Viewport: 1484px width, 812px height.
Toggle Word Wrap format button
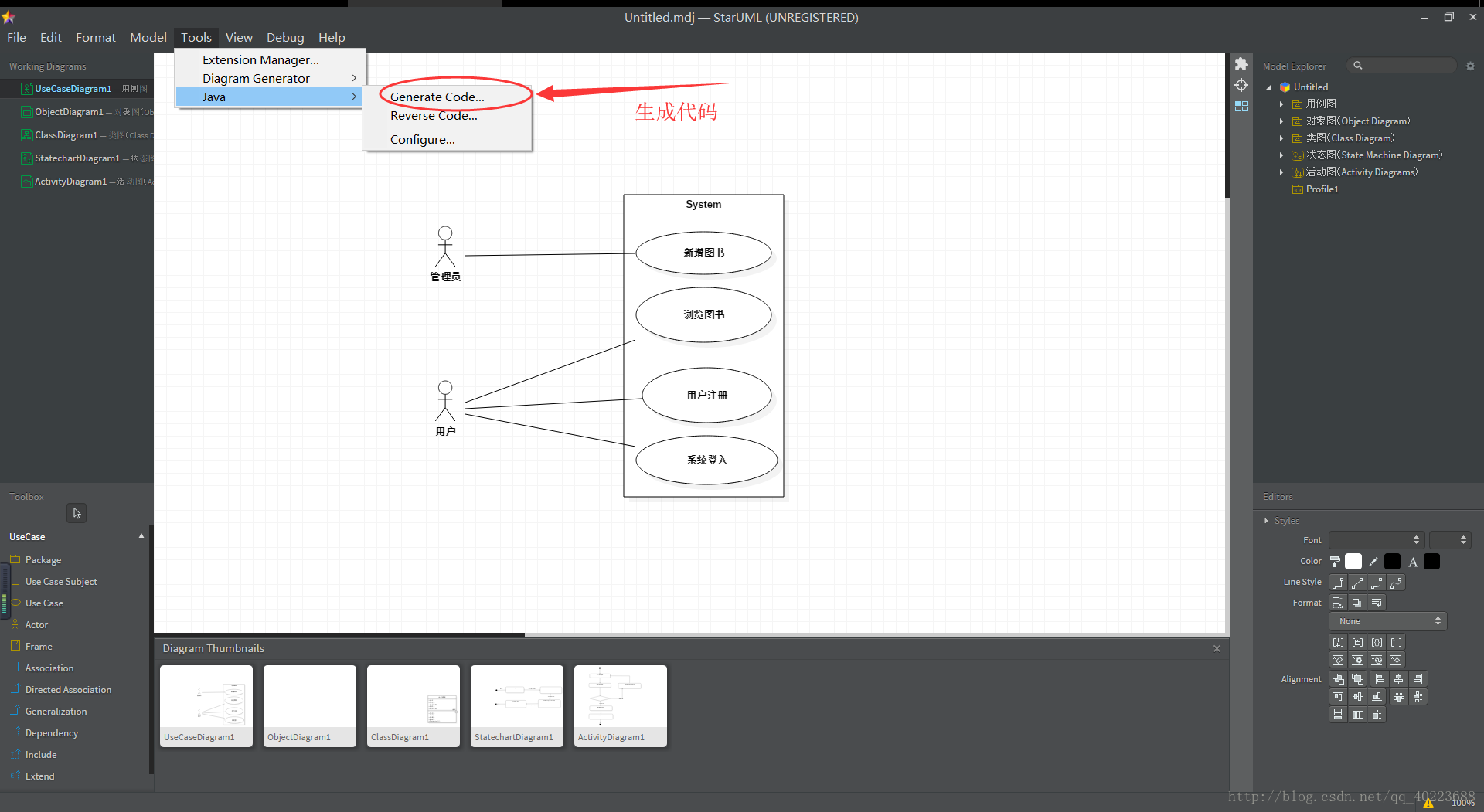click(x=1377, y=603)
